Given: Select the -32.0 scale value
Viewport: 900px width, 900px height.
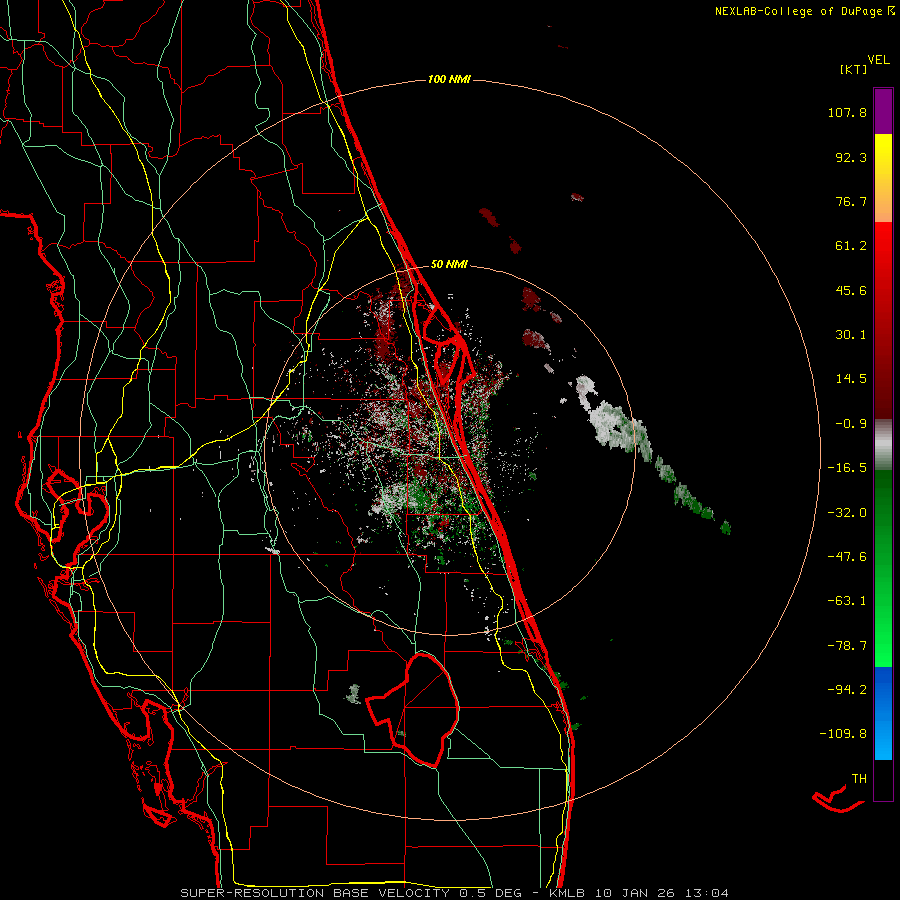Looking at the screenshot, I should (x=847, y=513).
